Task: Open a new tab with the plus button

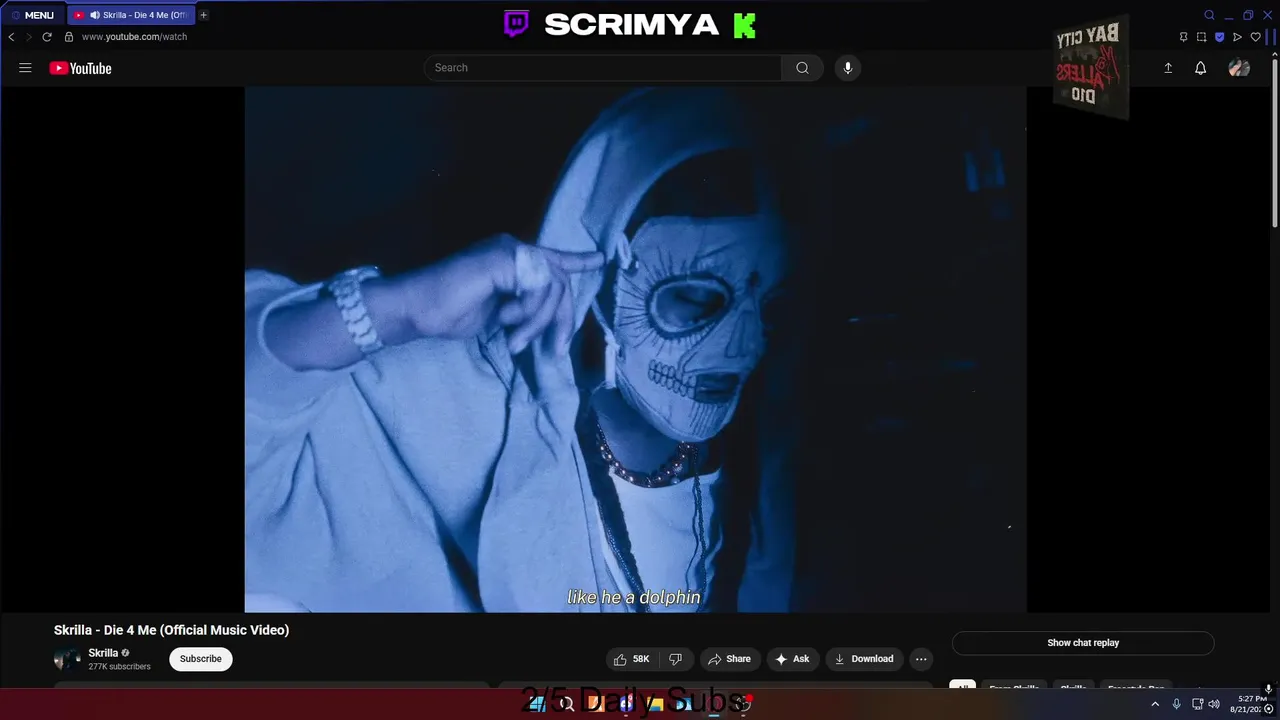Action: tap(203, 15)
